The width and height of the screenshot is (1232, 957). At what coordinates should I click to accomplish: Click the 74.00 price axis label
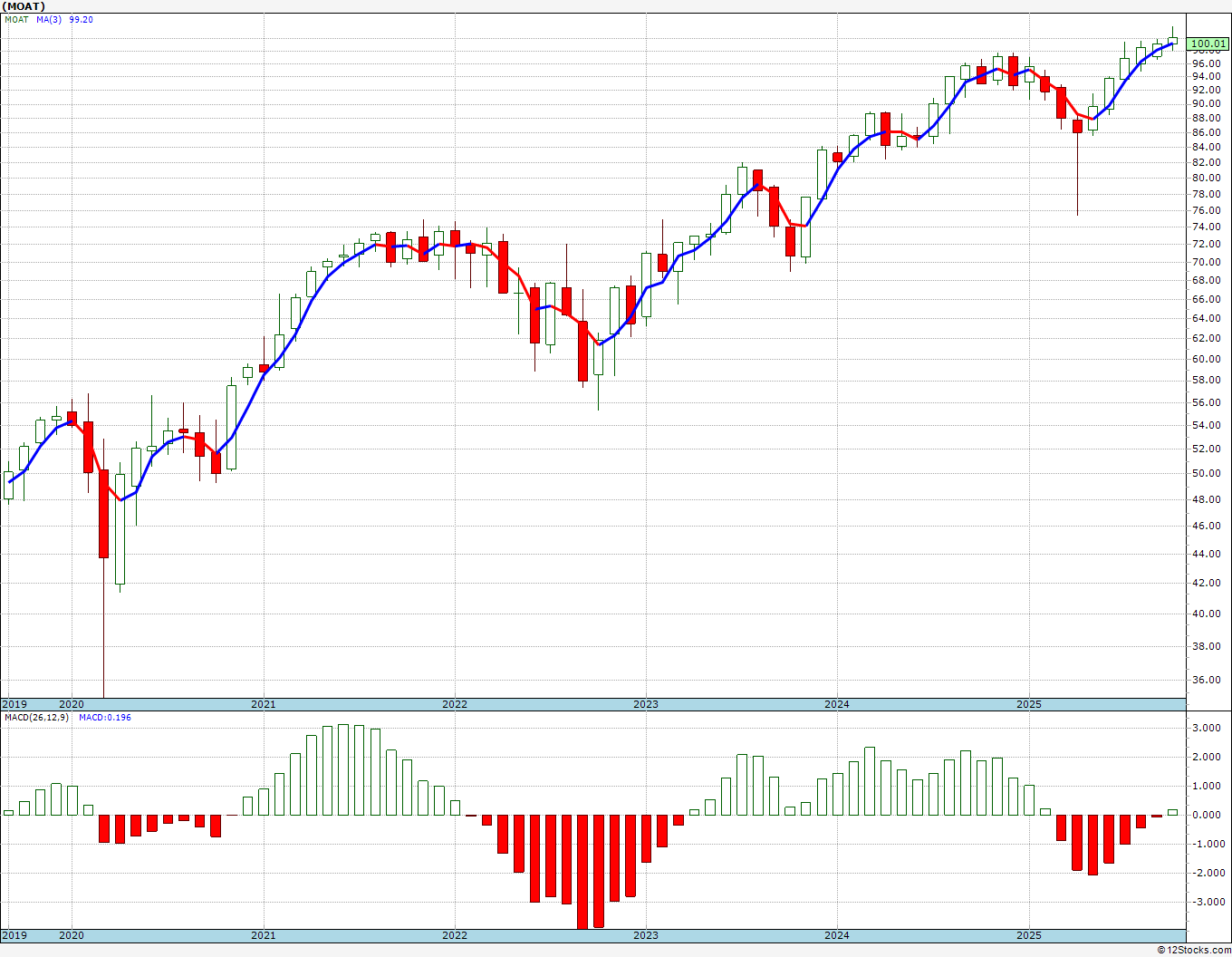1205,227
